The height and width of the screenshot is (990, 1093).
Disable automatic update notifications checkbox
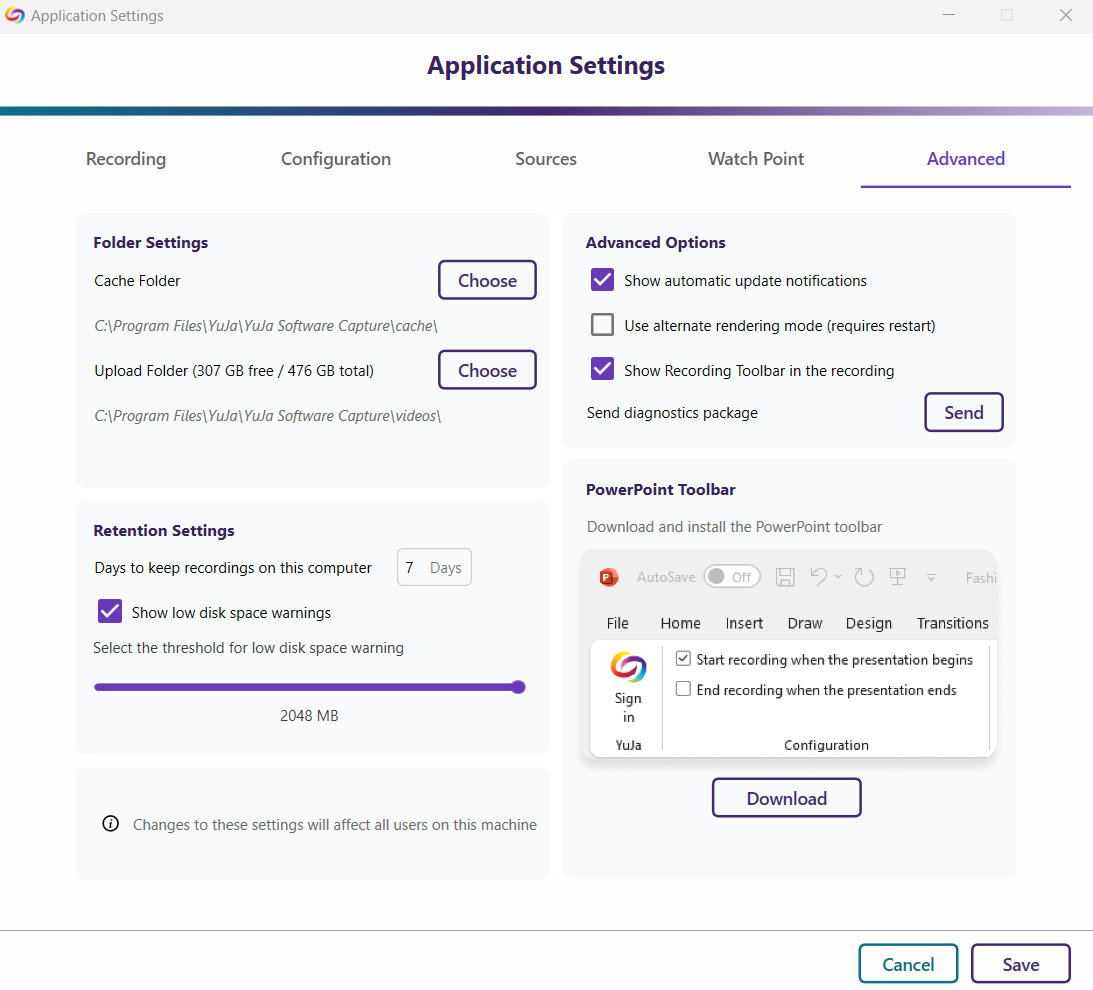(602, 280)
